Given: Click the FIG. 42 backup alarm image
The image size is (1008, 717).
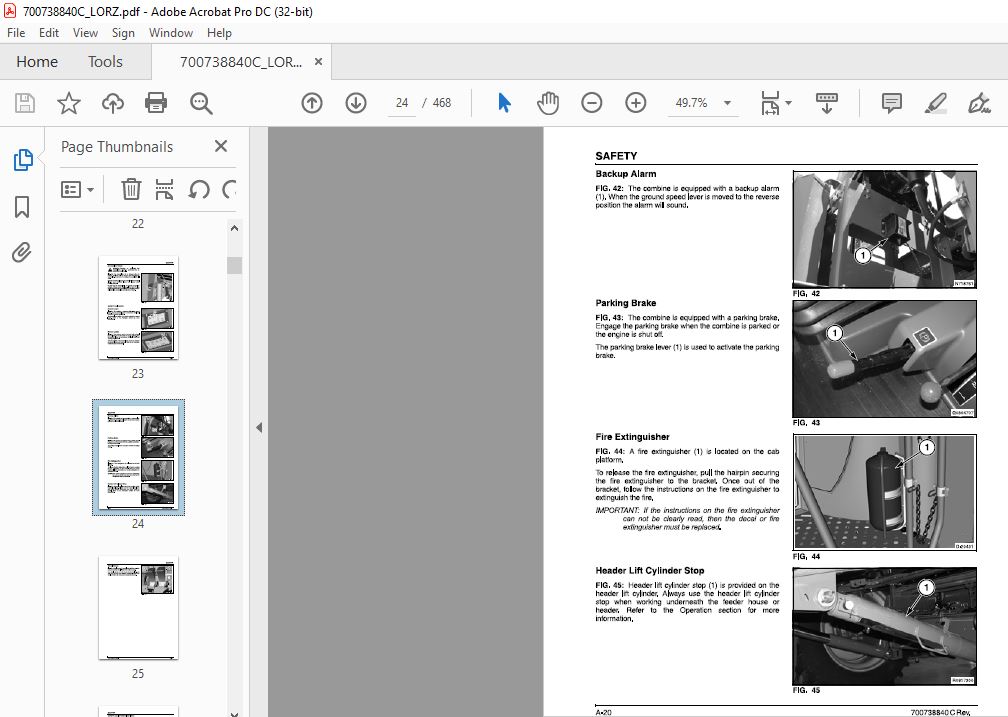Looking at the screenshot, I should pos(885,229).
